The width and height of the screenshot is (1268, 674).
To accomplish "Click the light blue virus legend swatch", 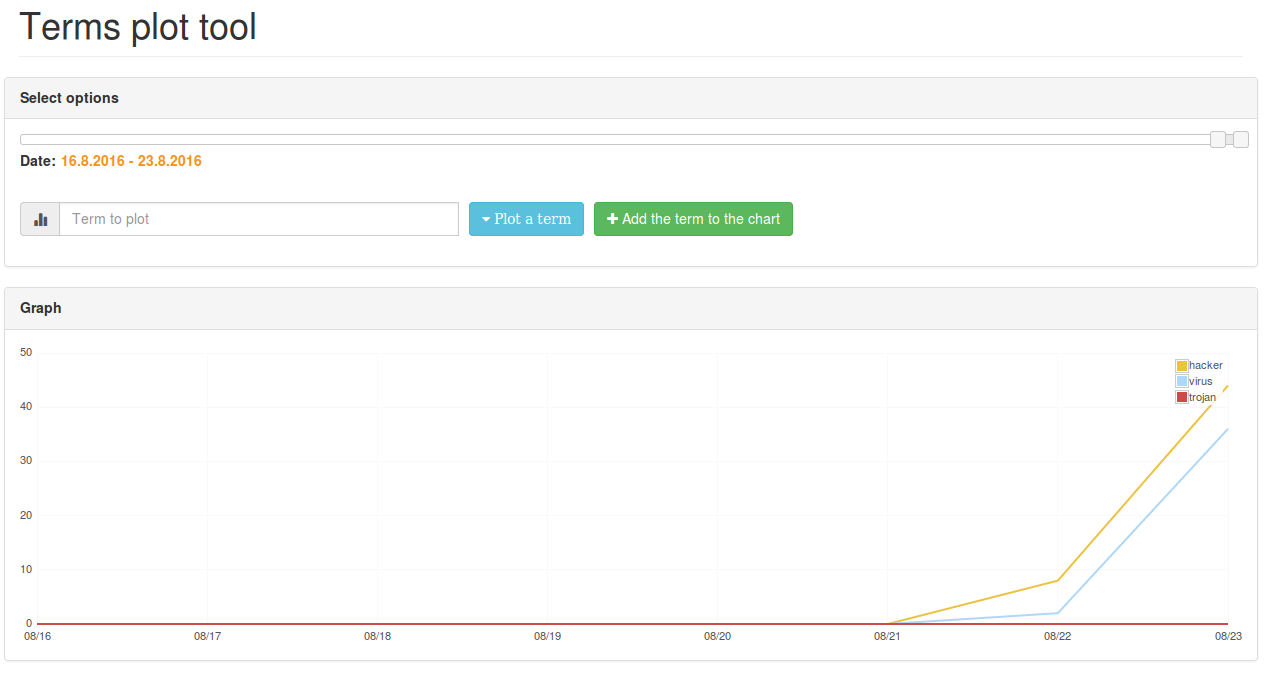I will click(1182, 382).
